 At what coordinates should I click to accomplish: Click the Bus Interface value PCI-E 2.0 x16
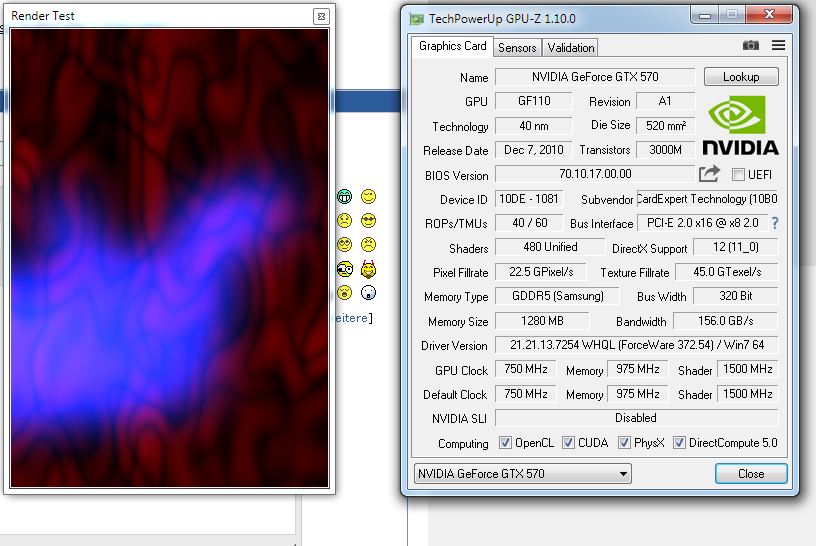coord(702,223)
